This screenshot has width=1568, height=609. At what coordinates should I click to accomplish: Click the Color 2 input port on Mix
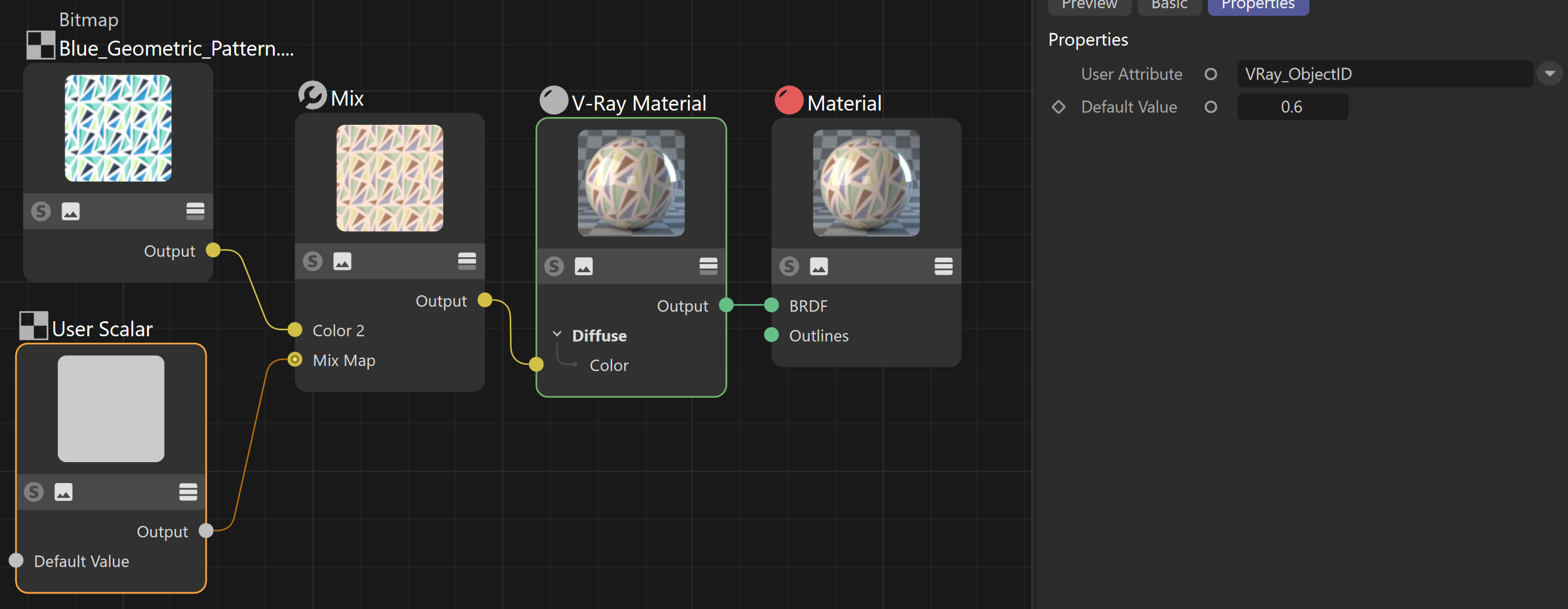(294, 330)
